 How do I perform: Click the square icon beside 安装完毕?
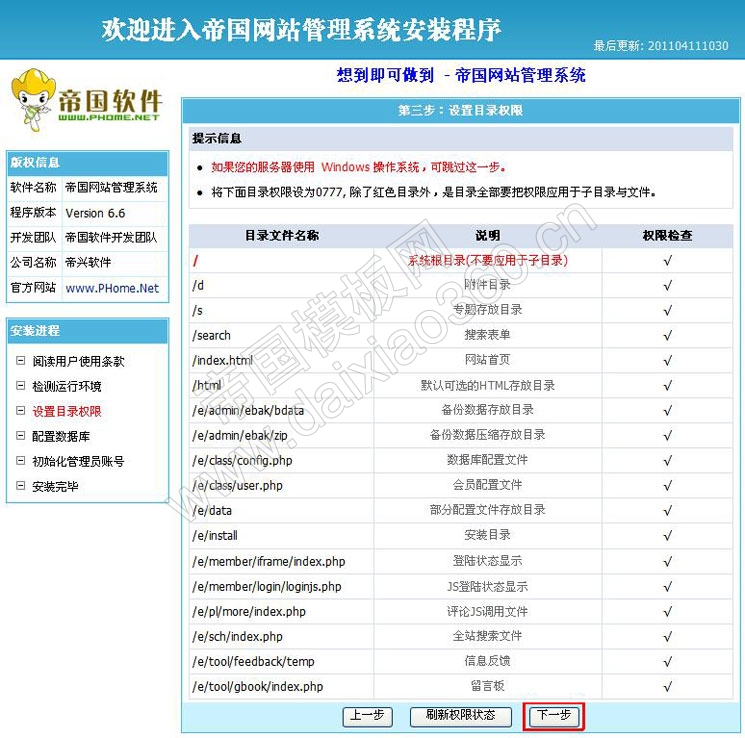[20, 487]
